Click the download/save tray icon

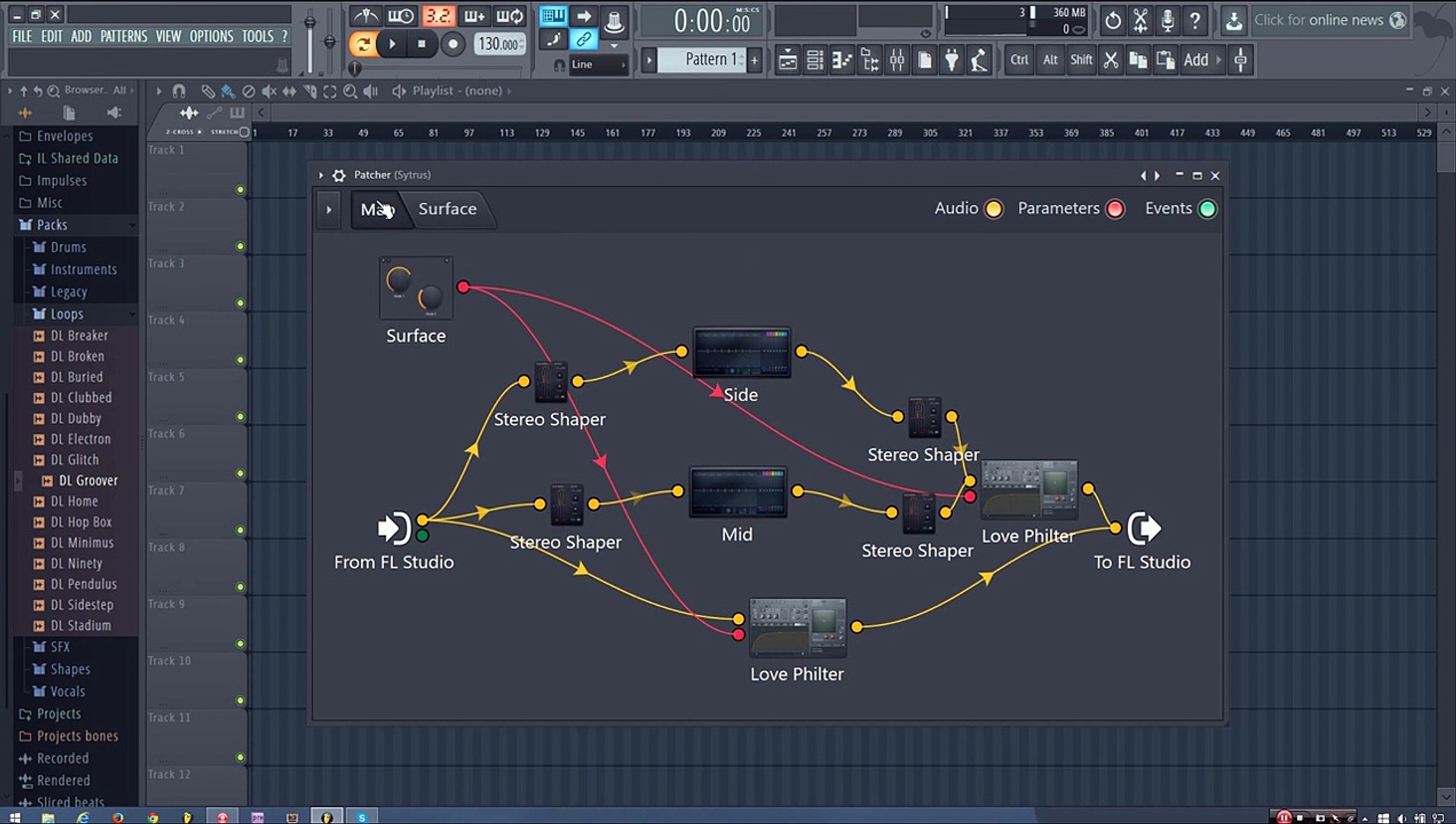(x=1233, y=21)
